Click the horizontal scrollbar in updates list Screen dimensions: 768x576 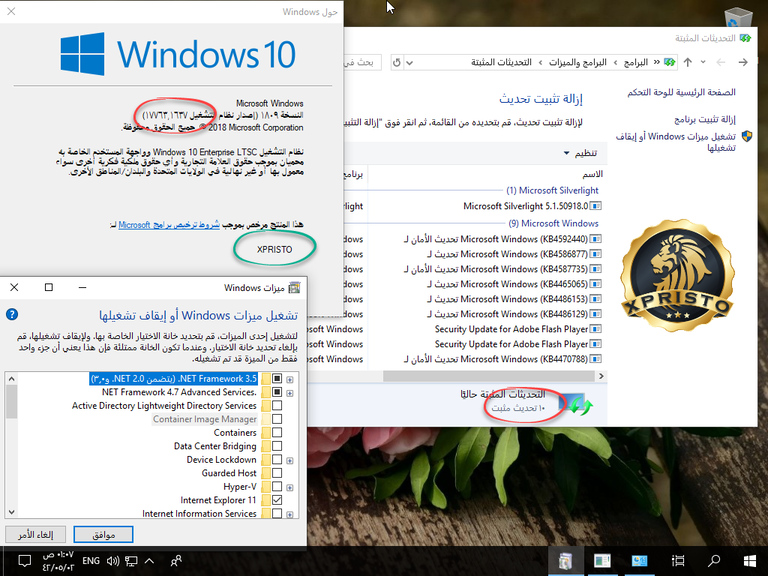click(488, 376)
